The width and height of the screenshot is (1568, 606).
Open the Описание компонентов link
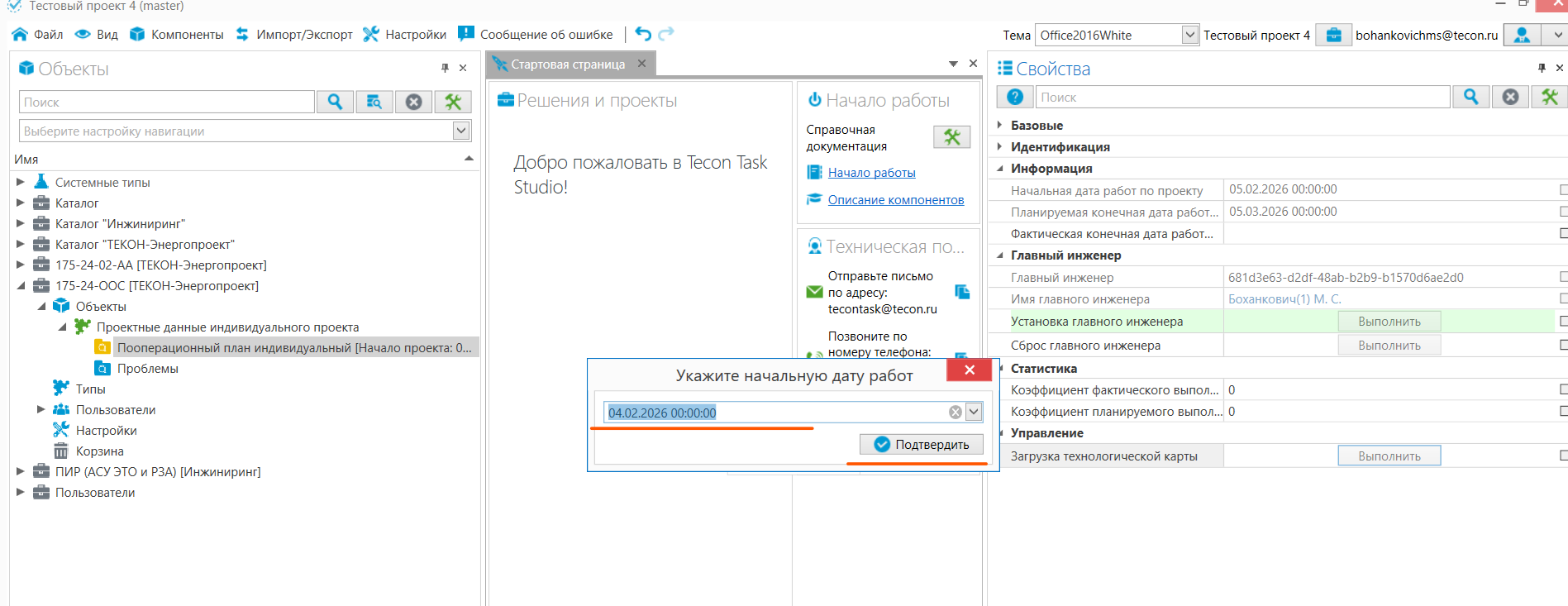click(x=895, y=200)
